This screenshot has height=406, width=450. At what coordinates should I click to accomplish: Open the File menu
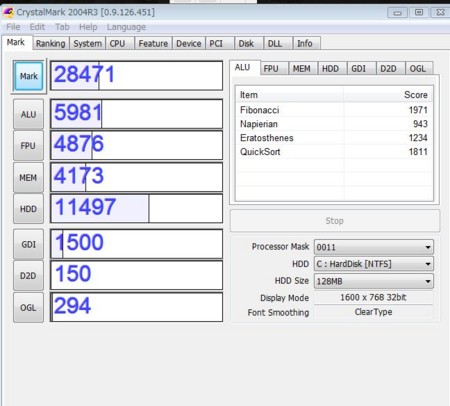pos(13,27)
